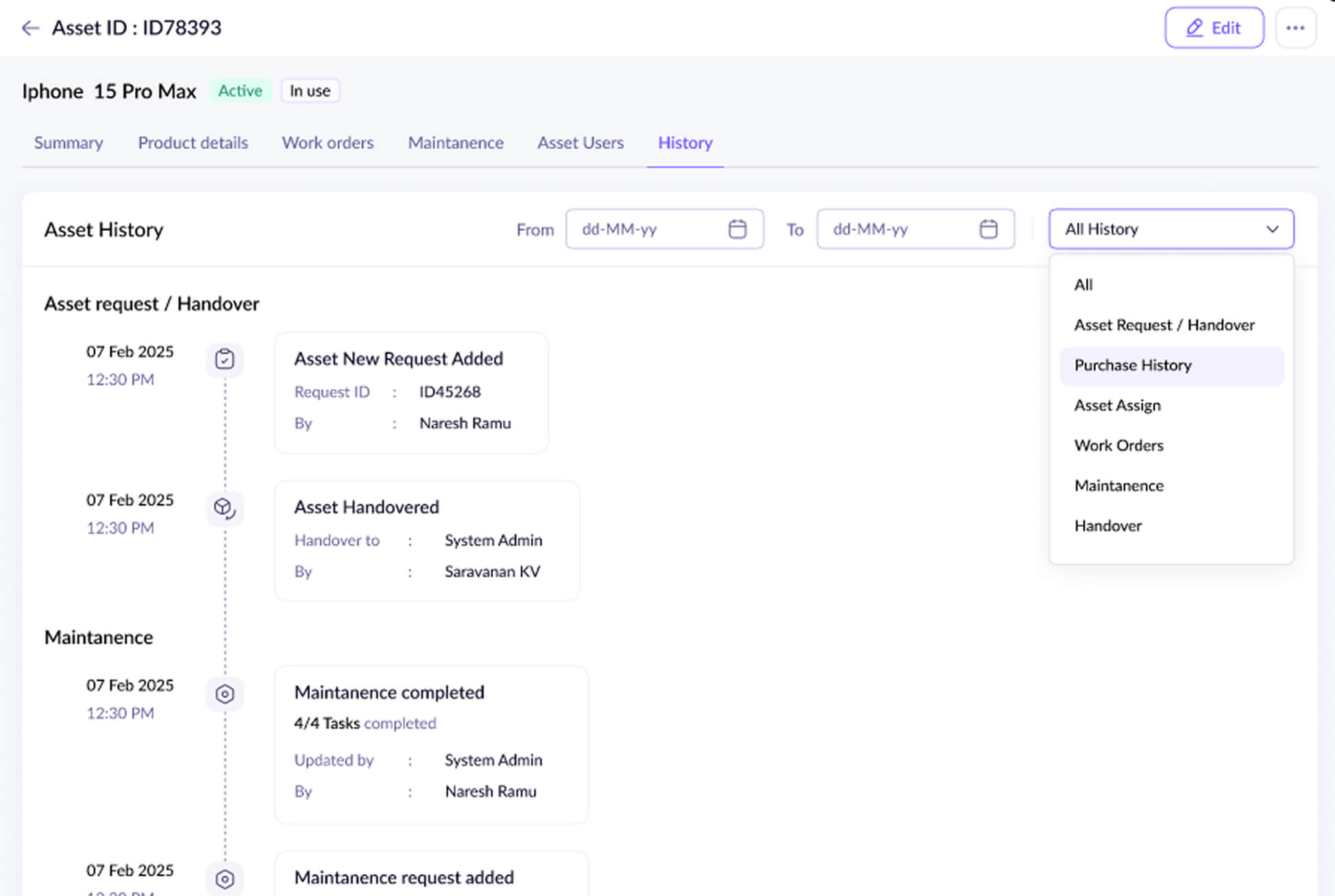Collapse the All History dropdown

pos(1171,229)
